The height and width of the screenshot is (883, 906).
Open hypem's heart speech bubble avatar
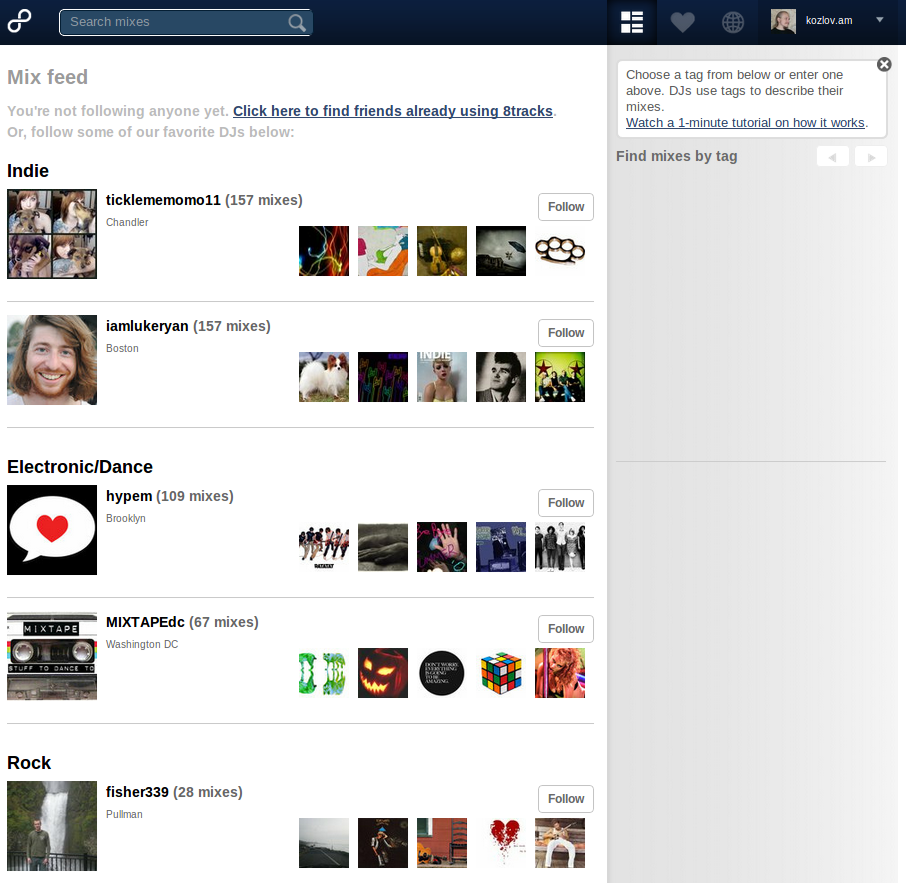[x=52, y=530]
